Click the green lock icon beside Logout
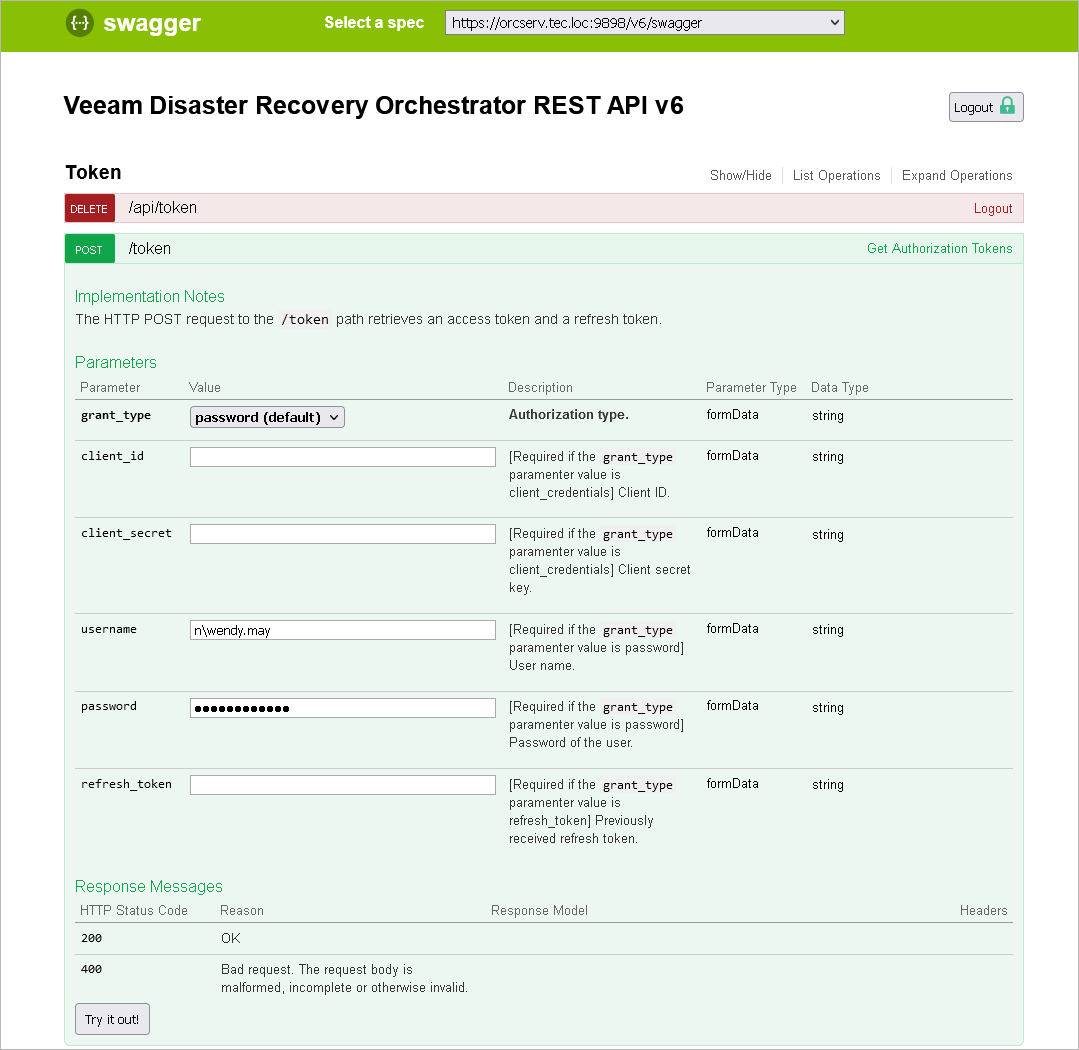Viewport: 1079px width, 1050px height. pos(1007,106)
